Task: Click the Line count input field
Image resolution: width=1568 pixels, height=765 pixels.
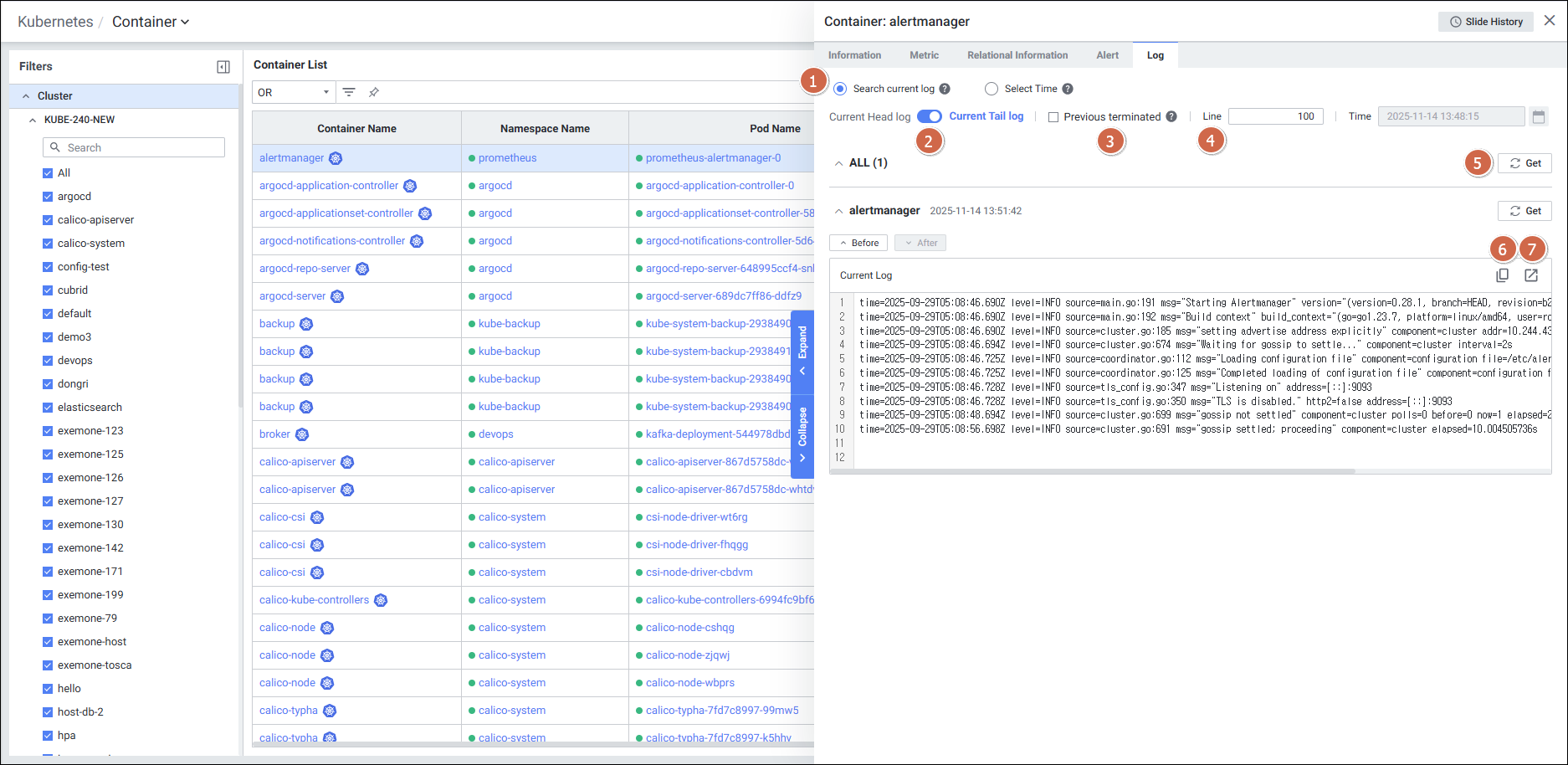Action: 1275,116
